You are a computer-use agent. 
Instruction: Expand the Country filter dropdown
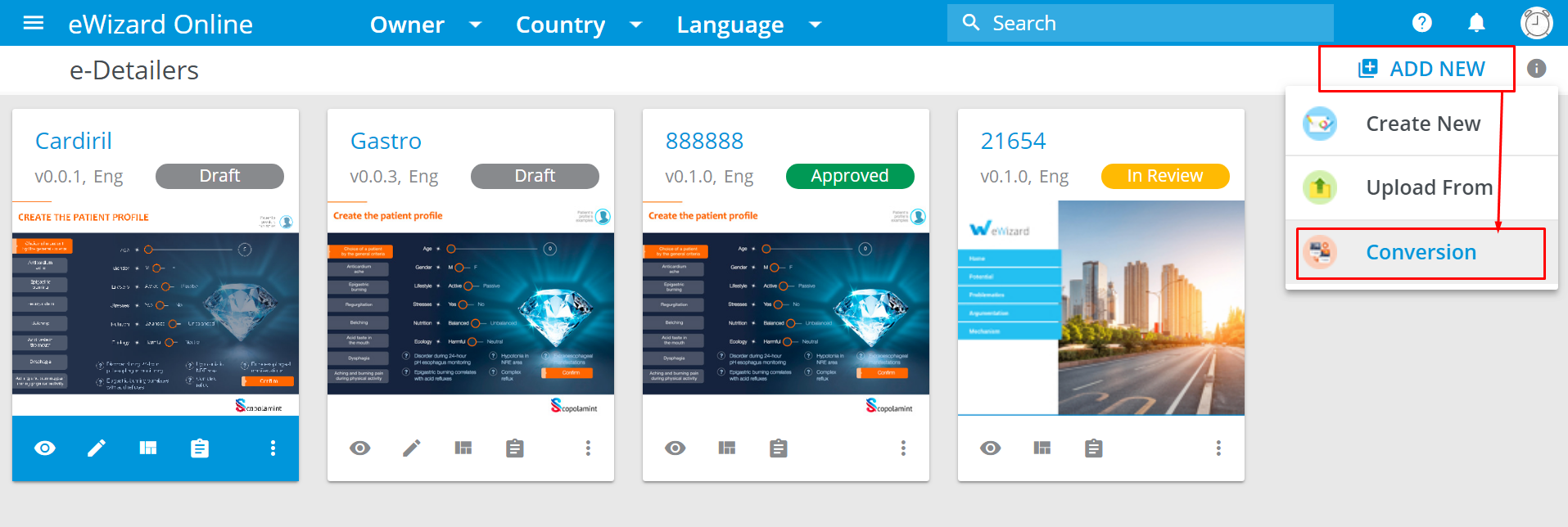point(579,25)
